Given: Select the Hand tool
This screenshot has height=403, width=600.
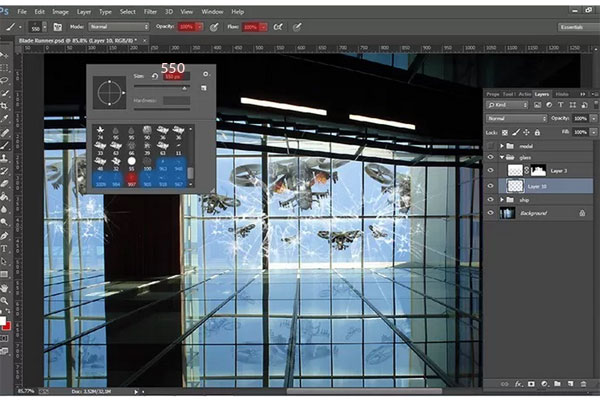Looking at the screenshot, I should click(5, 288).
